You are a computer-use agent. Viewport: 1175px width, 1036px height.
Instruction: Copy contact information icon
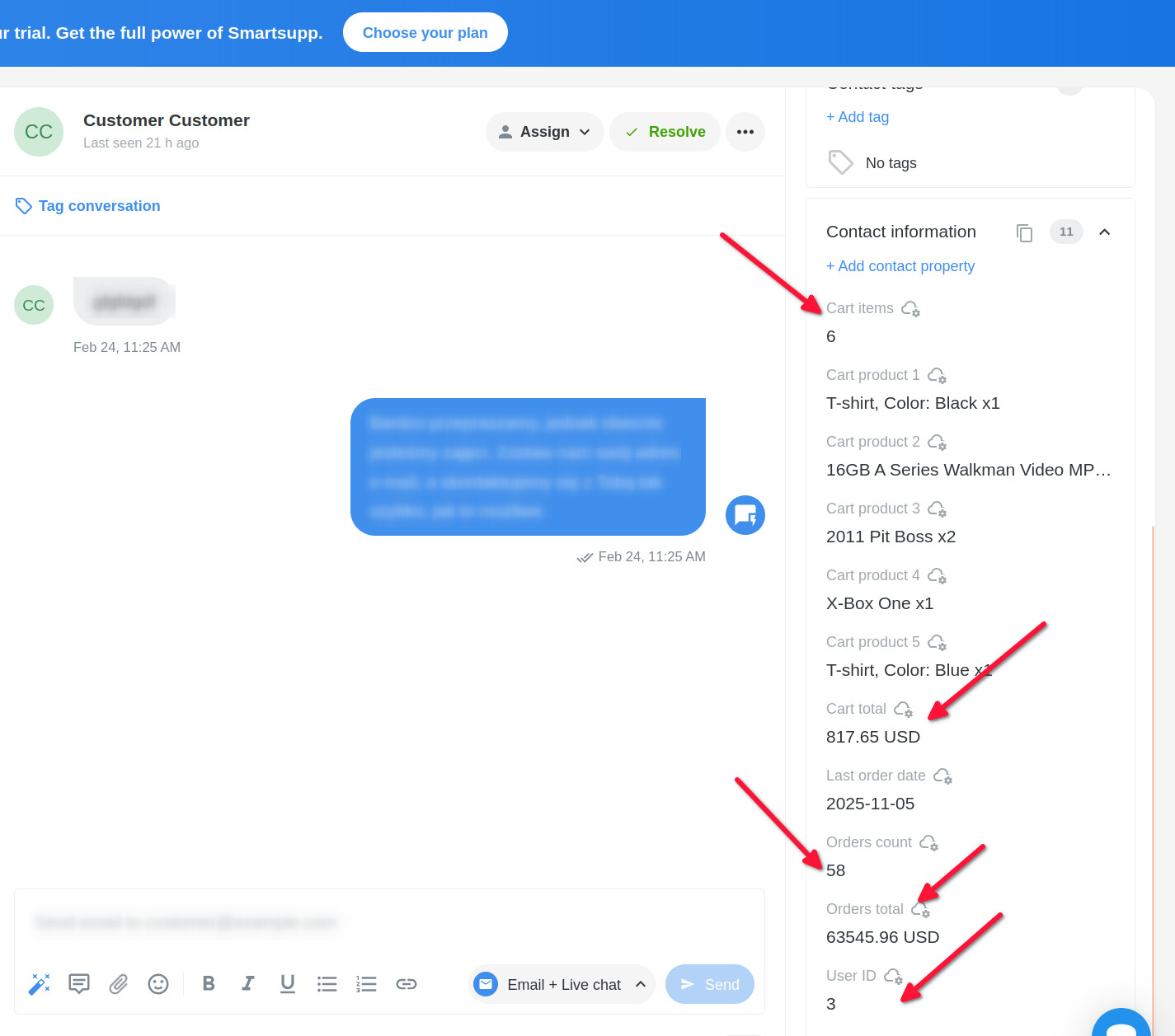tap(1024, 232)
